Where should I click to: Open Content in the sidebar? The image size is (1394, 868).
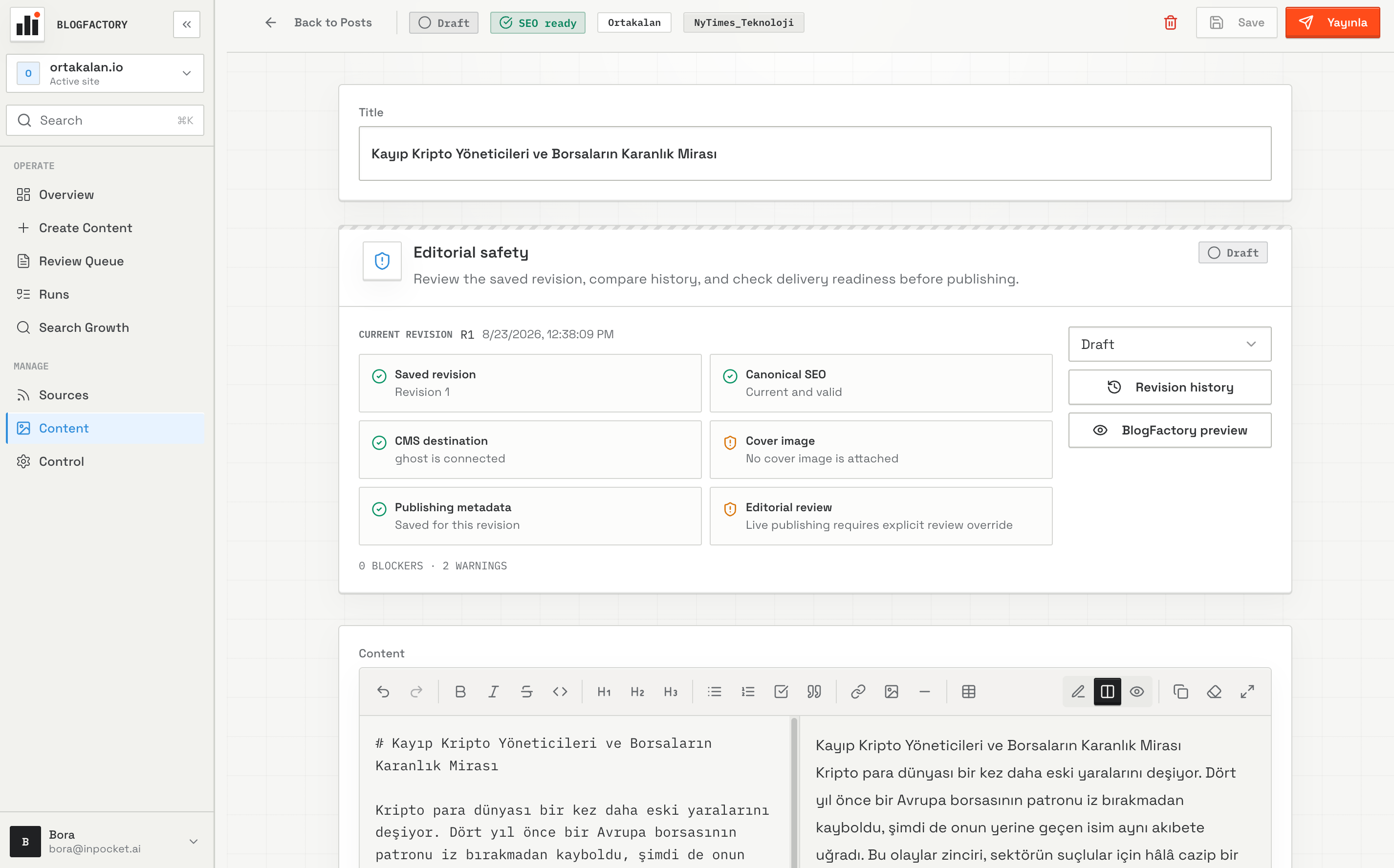click(x=105, y=428)
